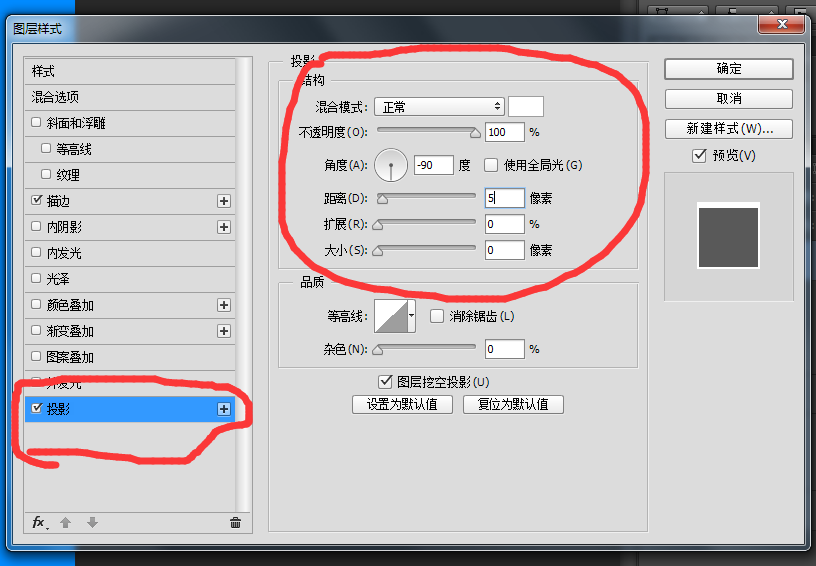Toggle 使用全局光 checkbox
The height and width of the screenshot is (566, 816).
tap(491, 165)
